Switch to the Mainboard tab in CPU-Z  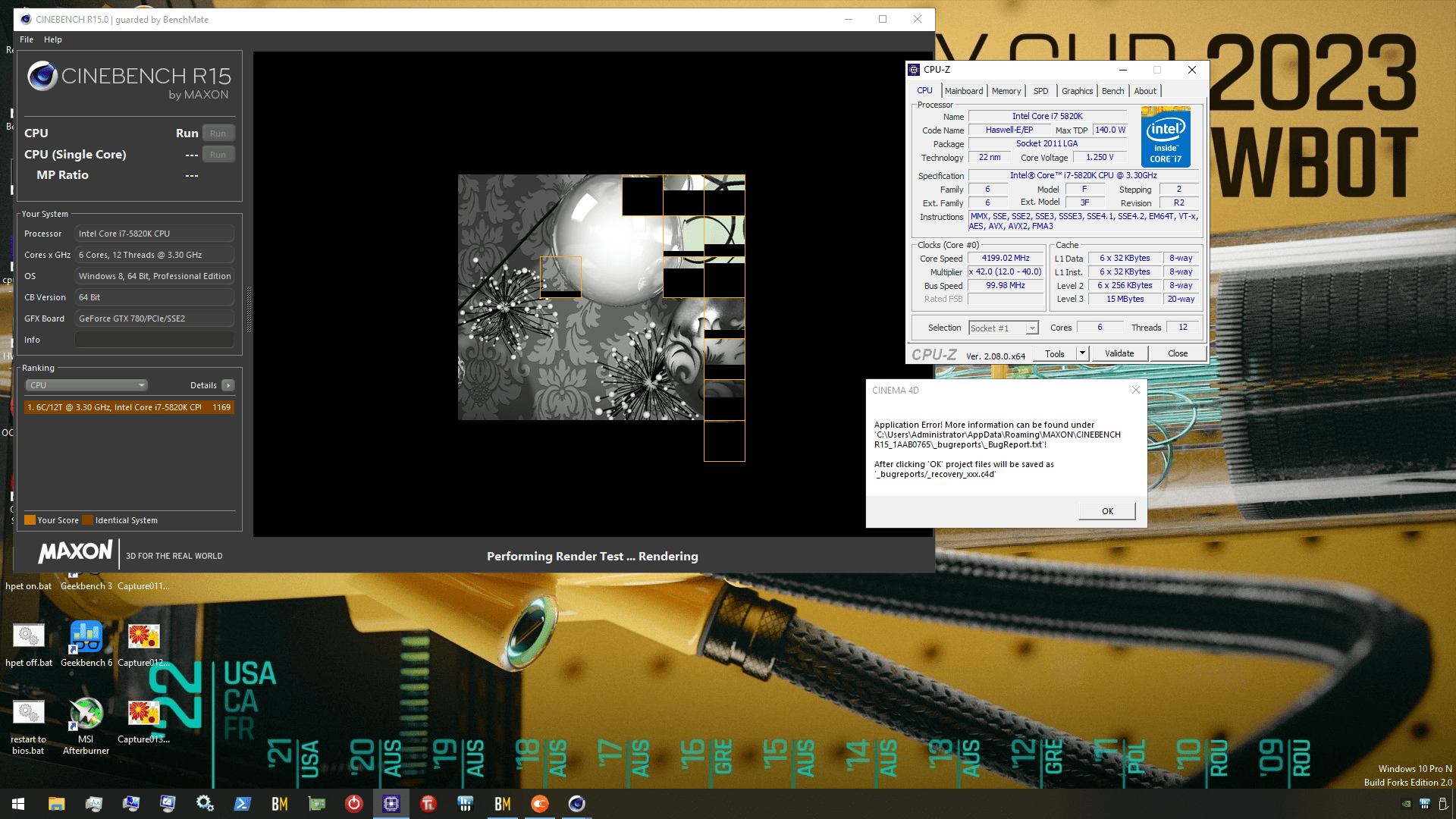[x=964, y=91]
